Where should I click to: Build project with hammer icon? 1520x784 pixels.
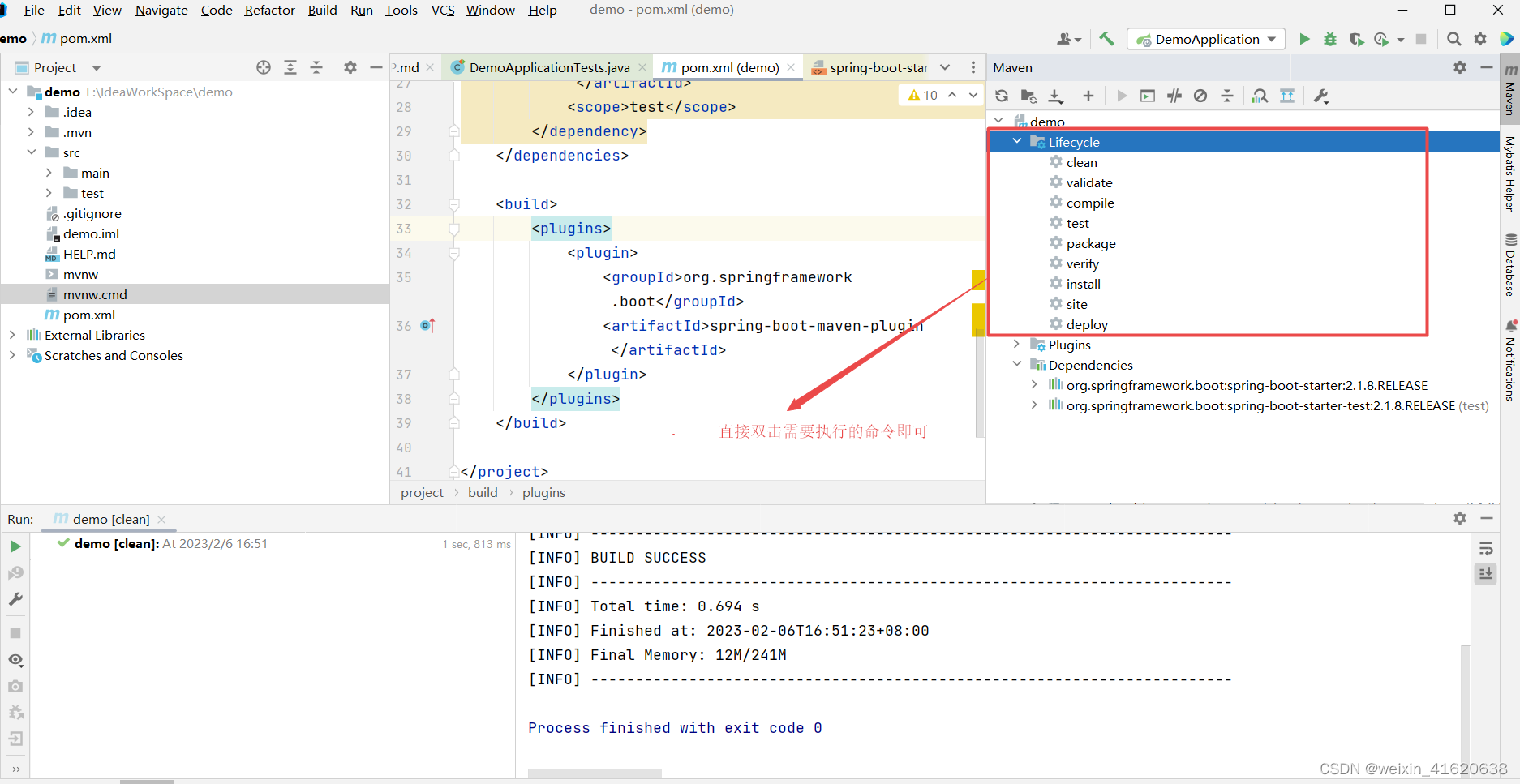point(1106,39)
